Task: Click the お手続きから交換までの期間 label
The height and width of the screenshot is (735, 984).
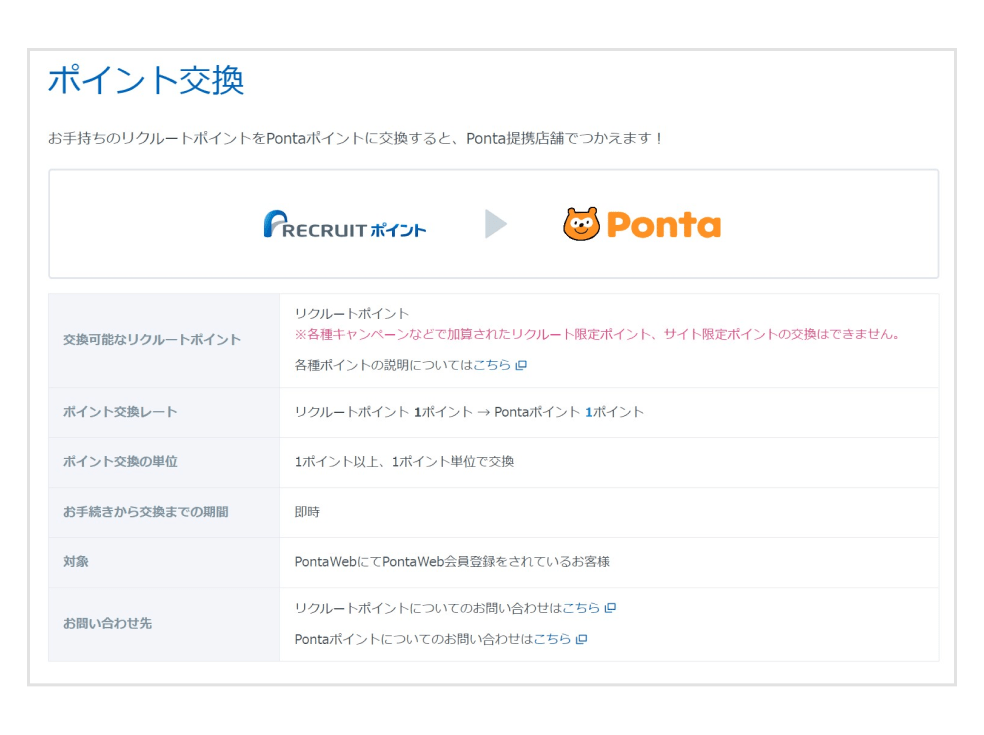Action: [x=146, y=512]
